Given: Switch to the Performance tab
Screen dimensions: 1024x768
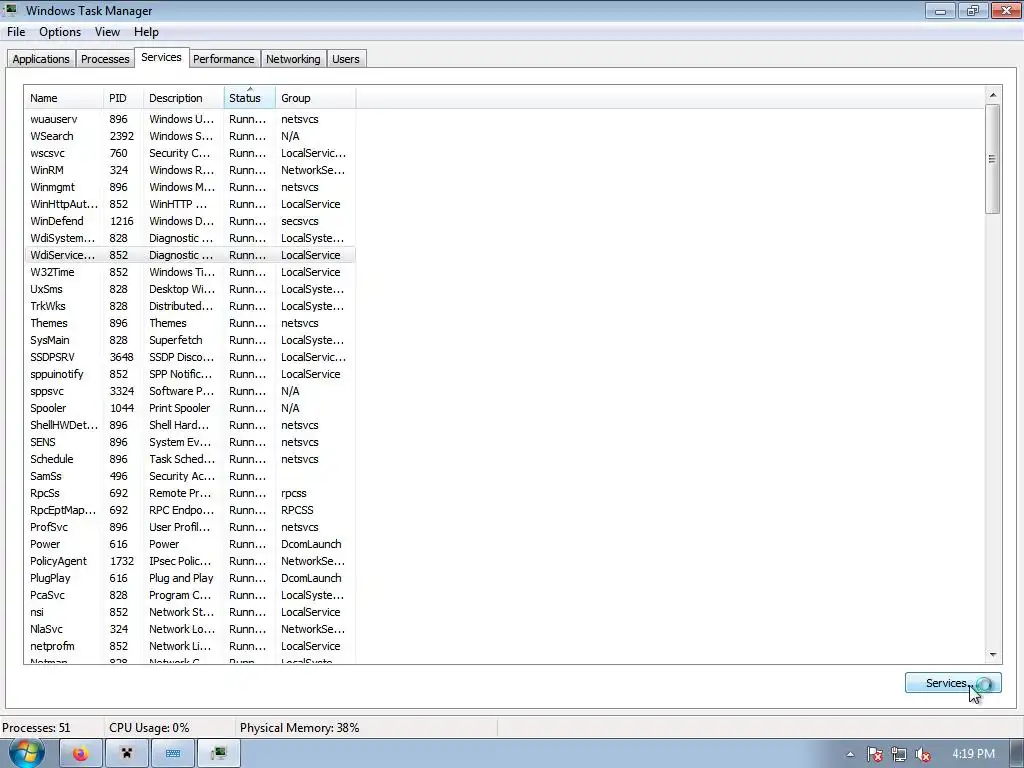Looking at the screenshot, I should point(223,59).
